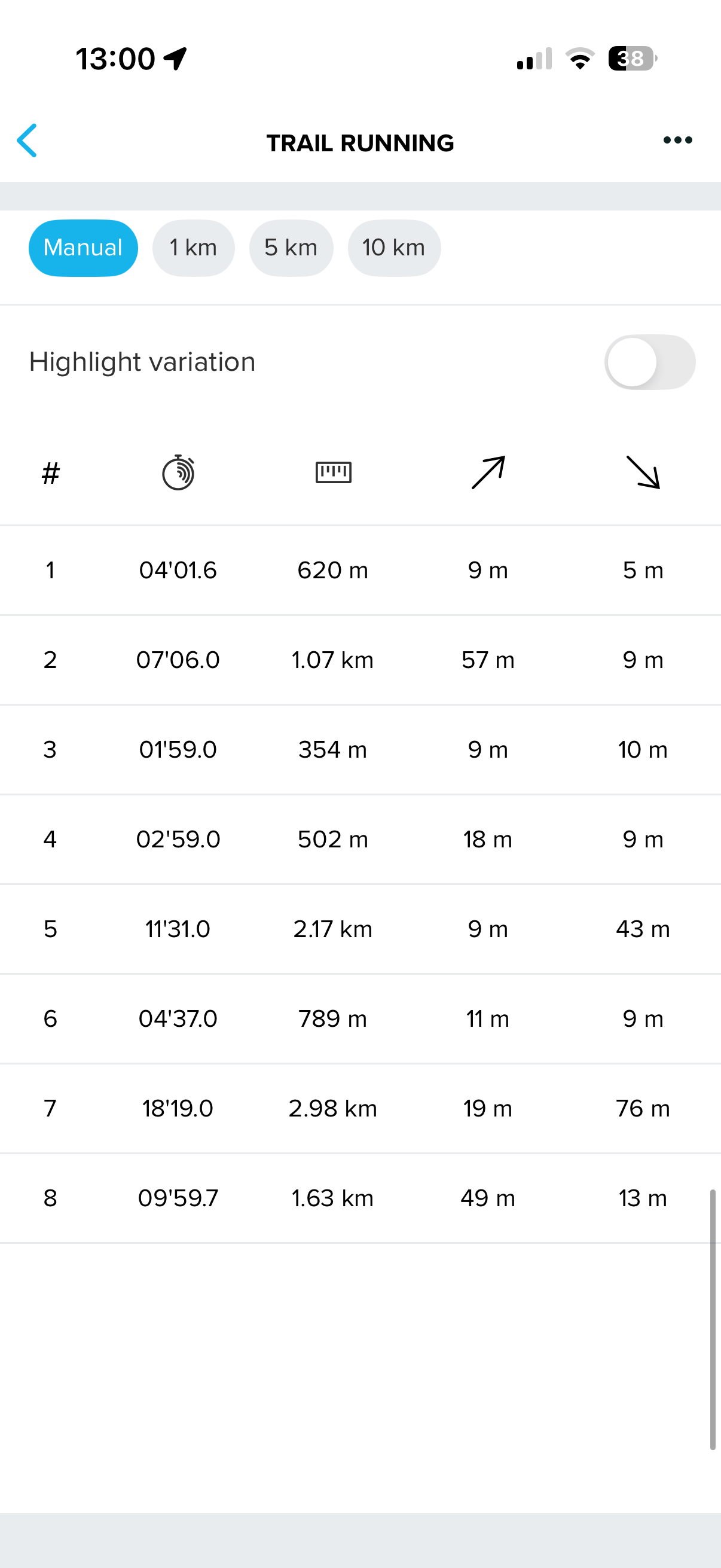Select the Manual laps tab
This screenshot has height=1568, width=721.
coord(83,248)
